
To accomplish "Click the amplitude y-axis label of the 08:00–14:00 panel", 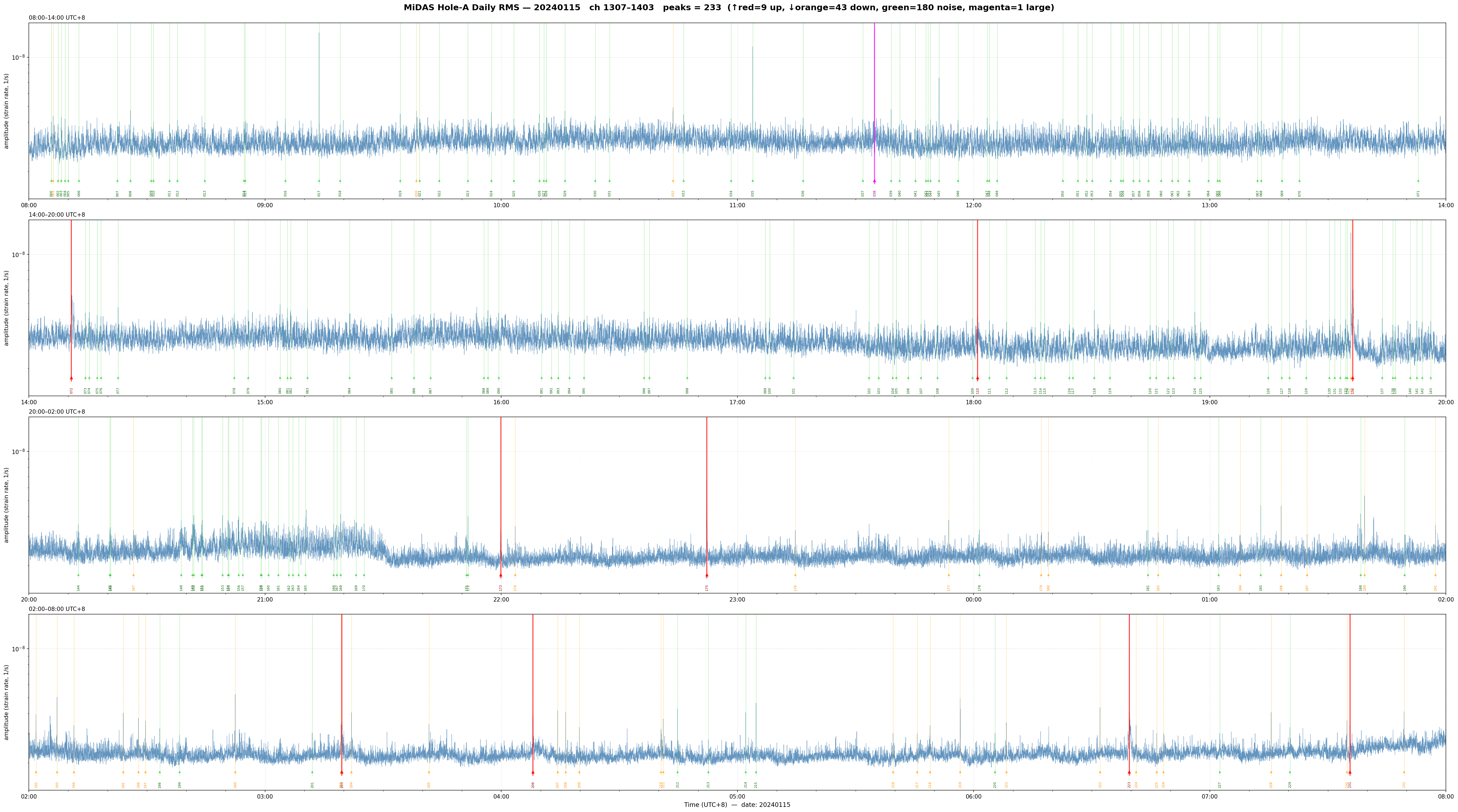I will click(x=7, y=111).
